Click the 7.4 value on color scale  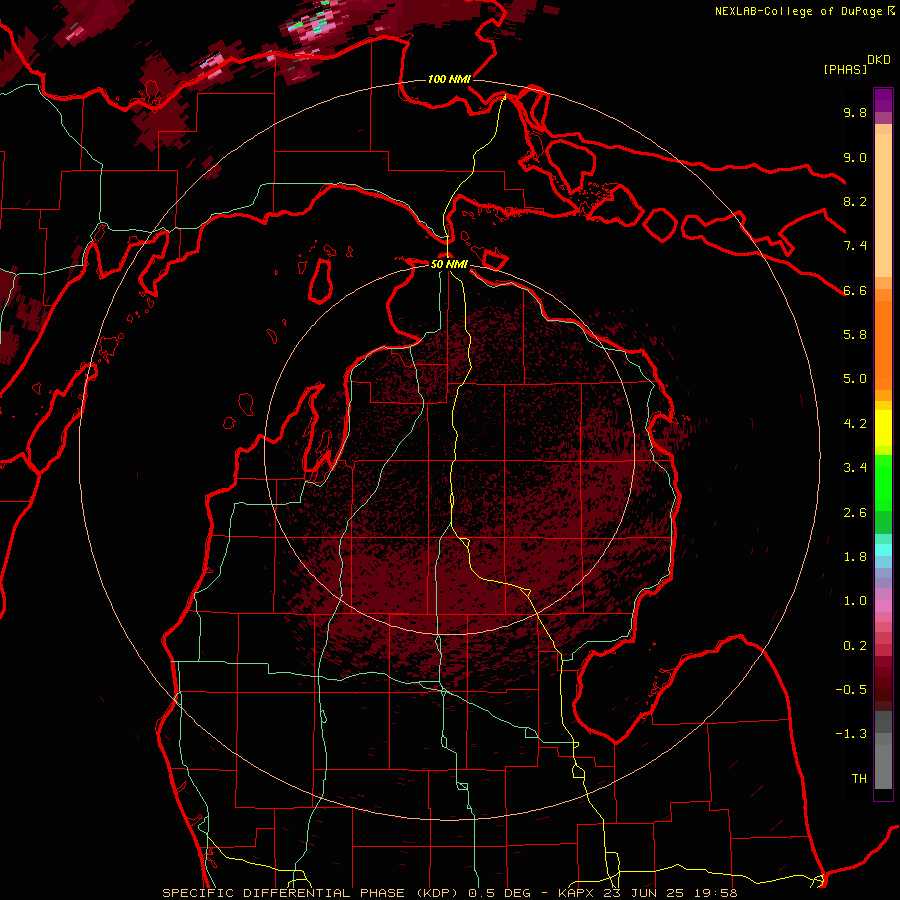(x=855, y=246)
